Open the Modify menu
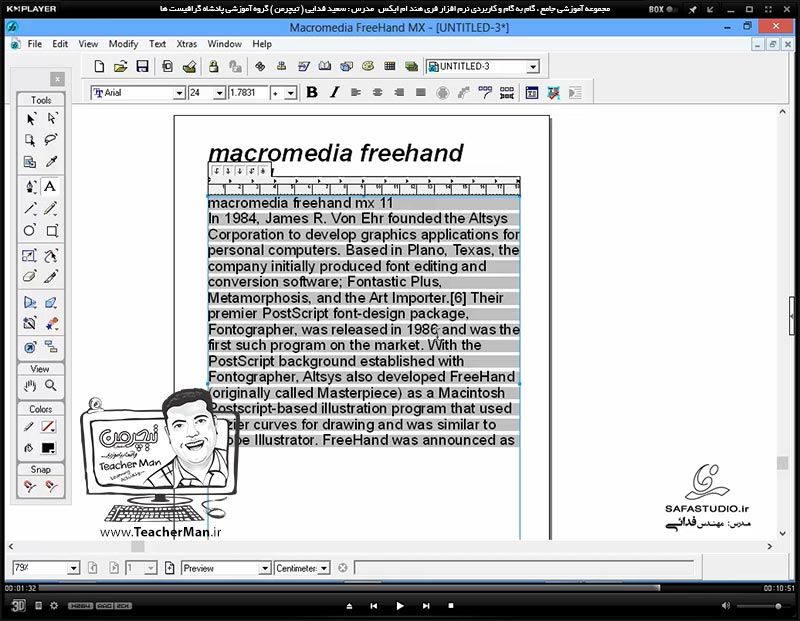The width and height of the screenshot is (800, 621). click(x=123, y=44)
